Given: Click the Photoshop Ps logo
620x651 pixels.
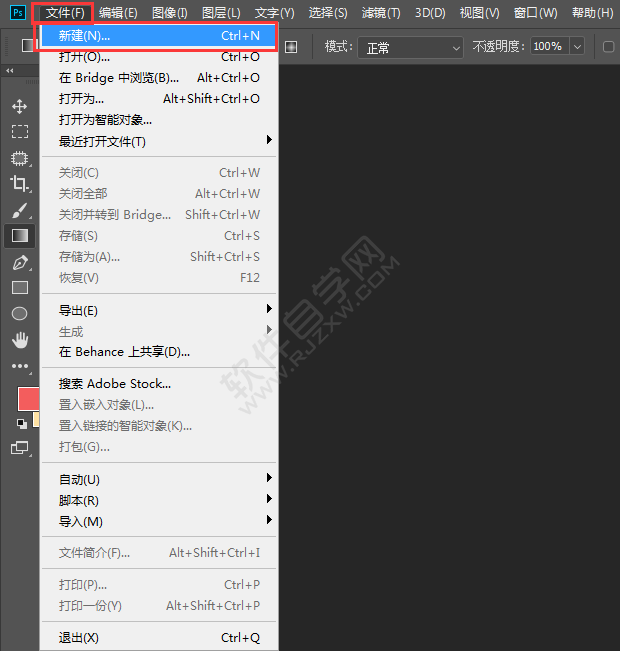Looking at the screenshot, I should tap(17, 12).
